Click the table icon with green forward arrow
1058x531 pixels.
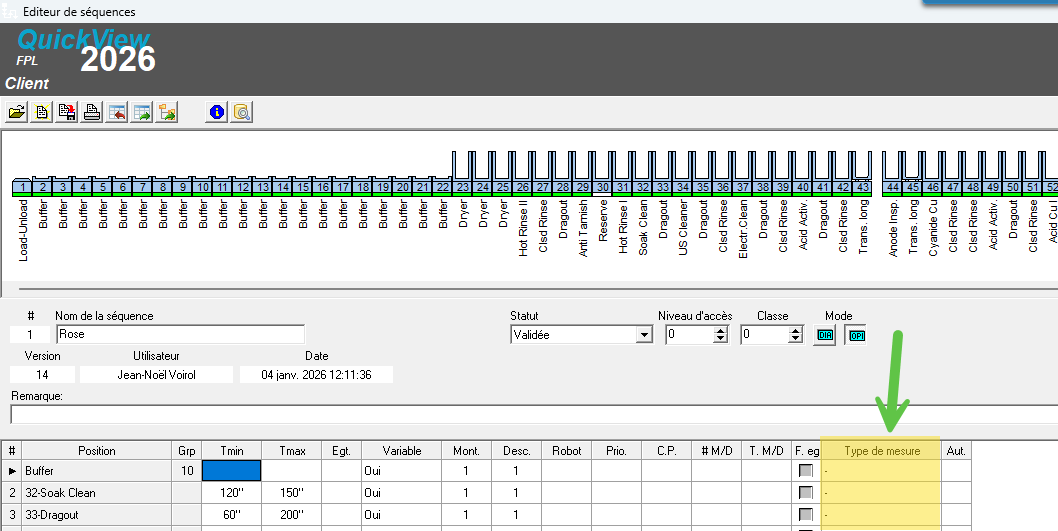coord(142,112)
